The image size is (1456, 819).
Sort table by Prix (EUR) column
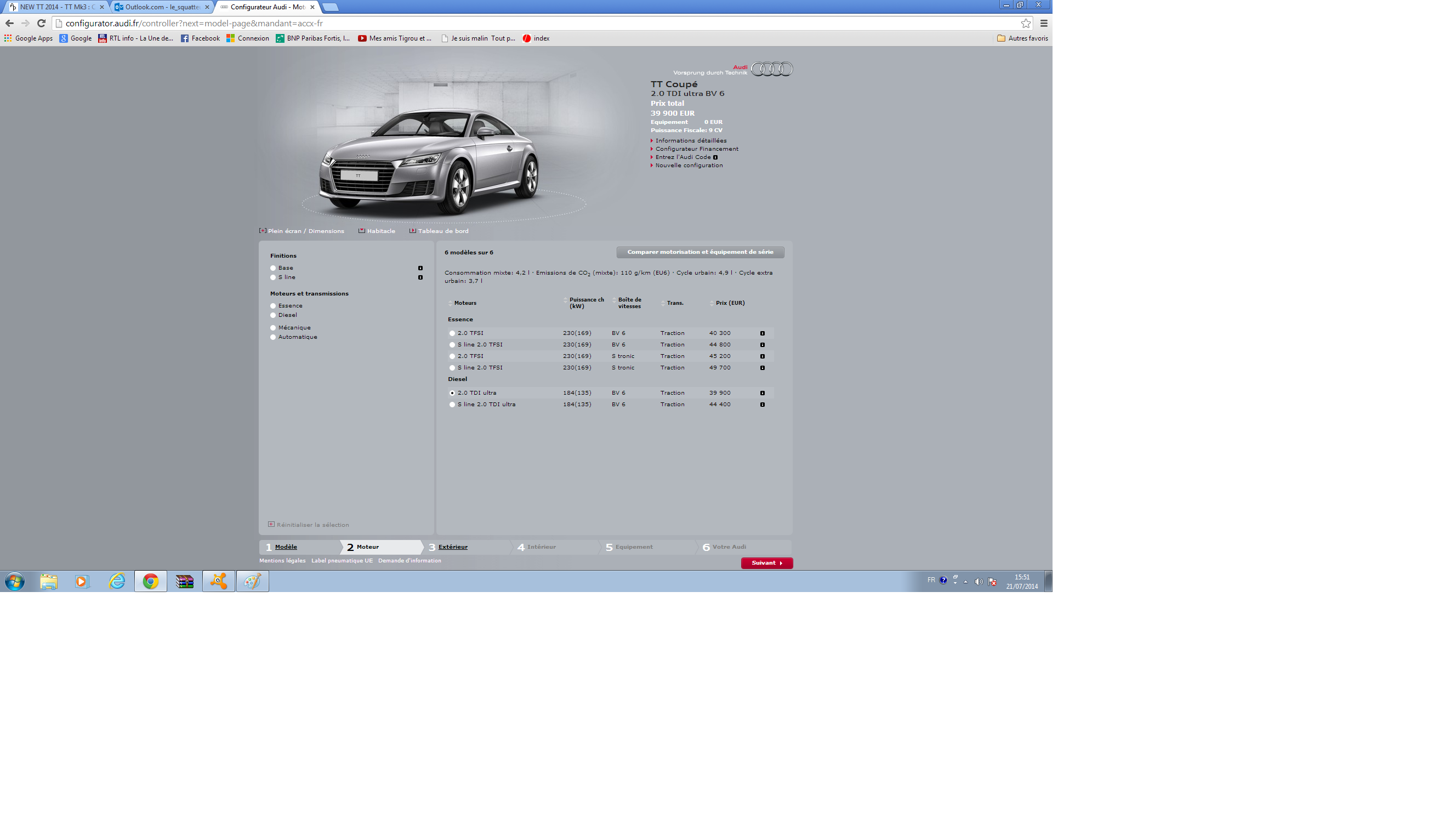coord(729,303)
